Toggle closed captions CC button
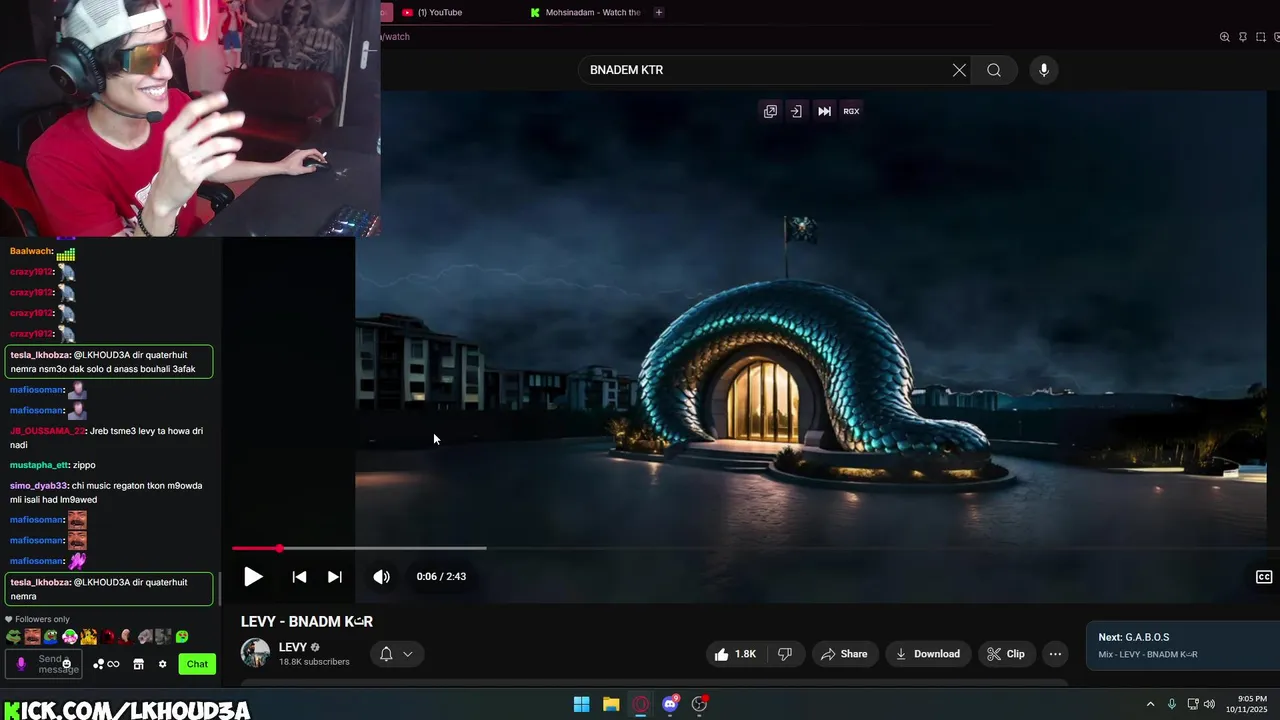1280x720 pixels. tap(1264, 577)
